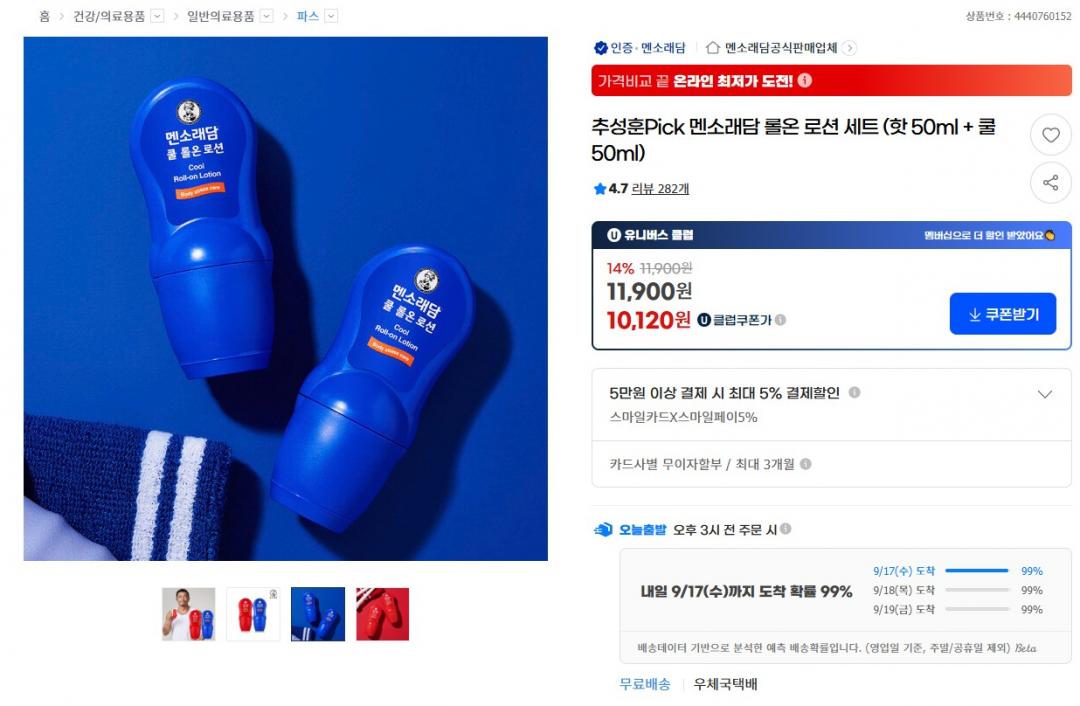This screenshot has width=1080, height=706.
Task: Open the 파스 breadcrumb dropdown arrow
Action: 331,16
